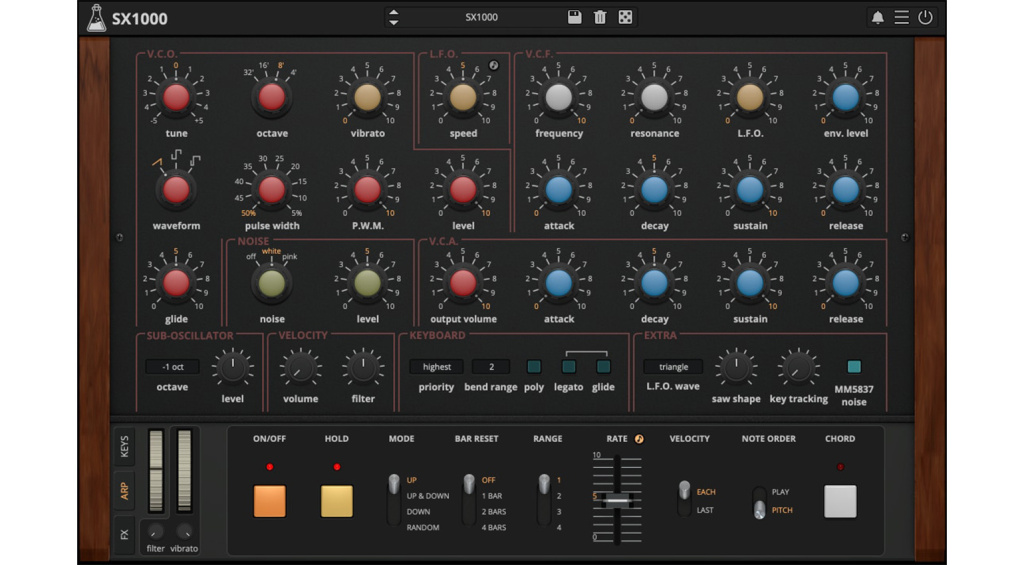Image resolution: width=1024 pixels, height=565 pixels.
Task: Select the UP & DOWN mode label
Action: [x=428, y=496]
